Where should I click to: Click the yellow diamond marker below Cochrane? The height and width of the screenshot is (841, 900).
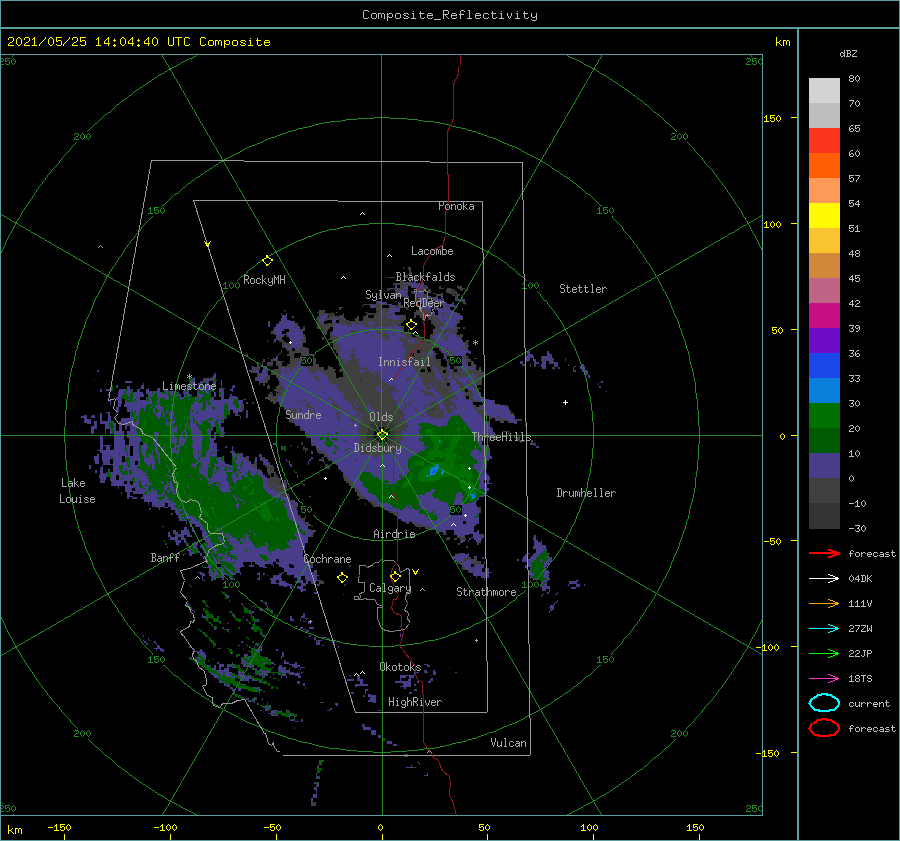pos(343,578)
